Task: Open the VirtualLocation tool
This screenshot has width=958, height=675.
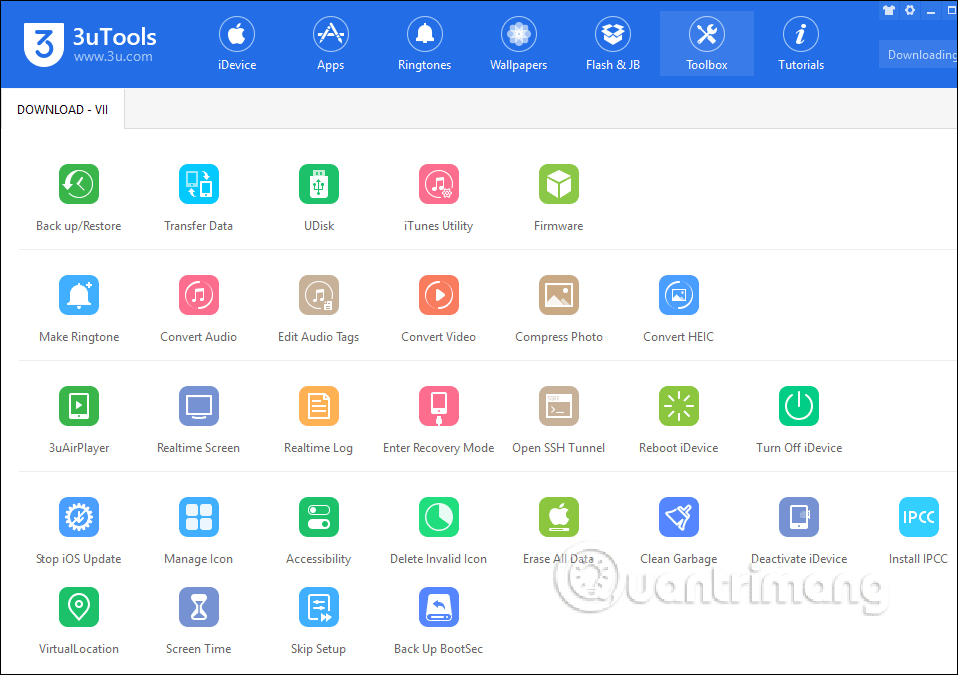Action: 79,607
